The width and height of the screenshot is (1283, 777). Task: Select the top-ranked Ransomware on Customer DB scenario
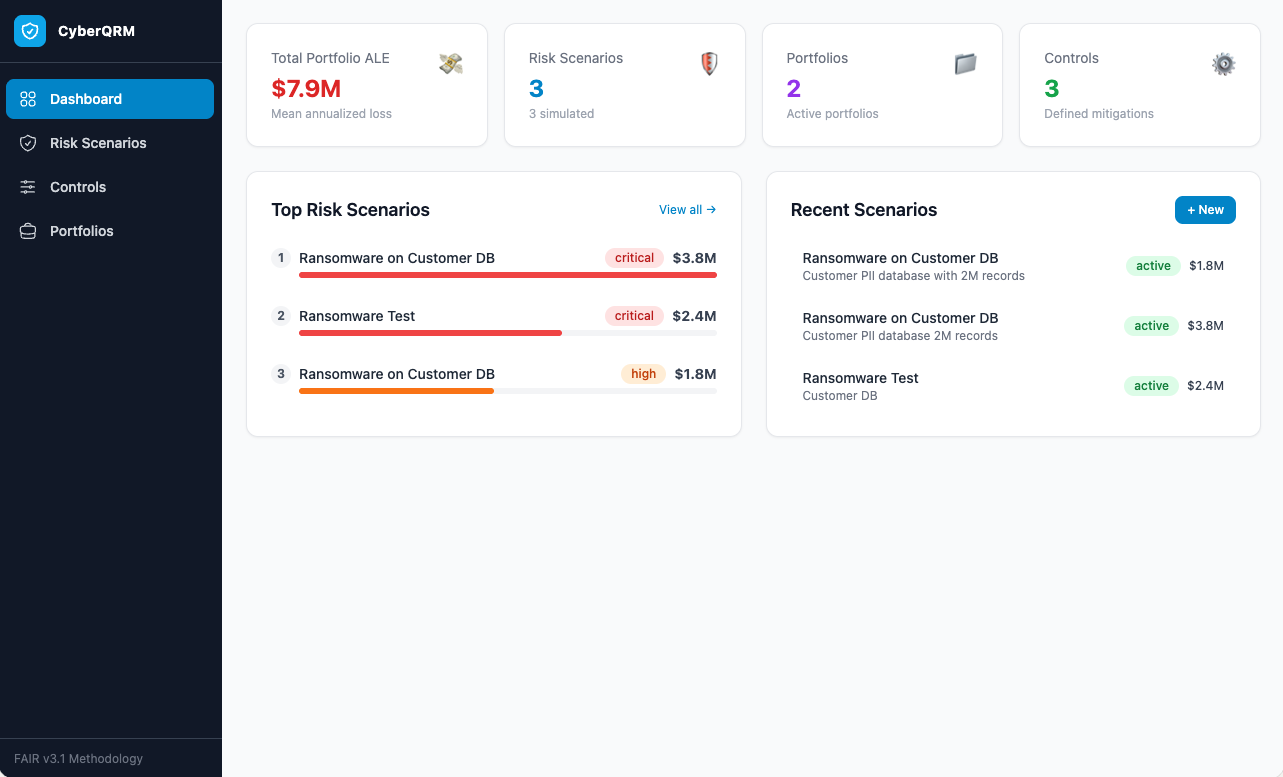pyautogui.click(x=397, y=258)
